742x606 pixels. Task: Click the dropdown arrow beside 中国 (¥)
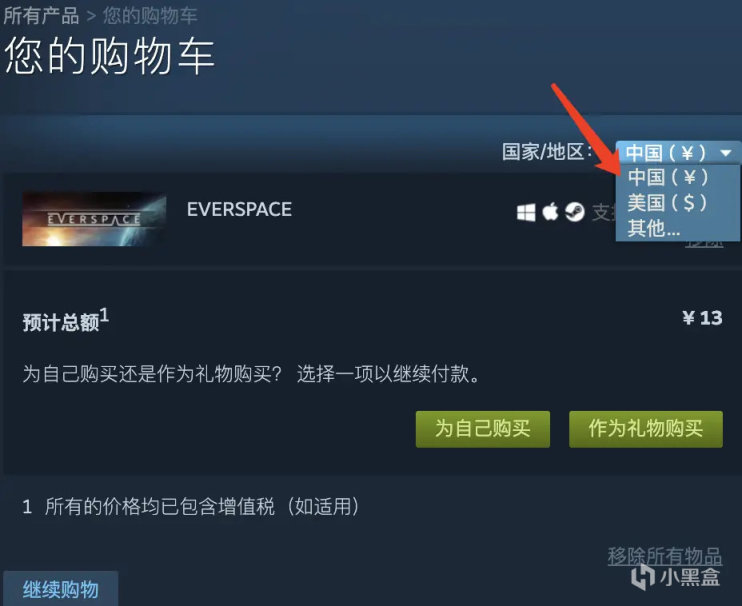725,153
